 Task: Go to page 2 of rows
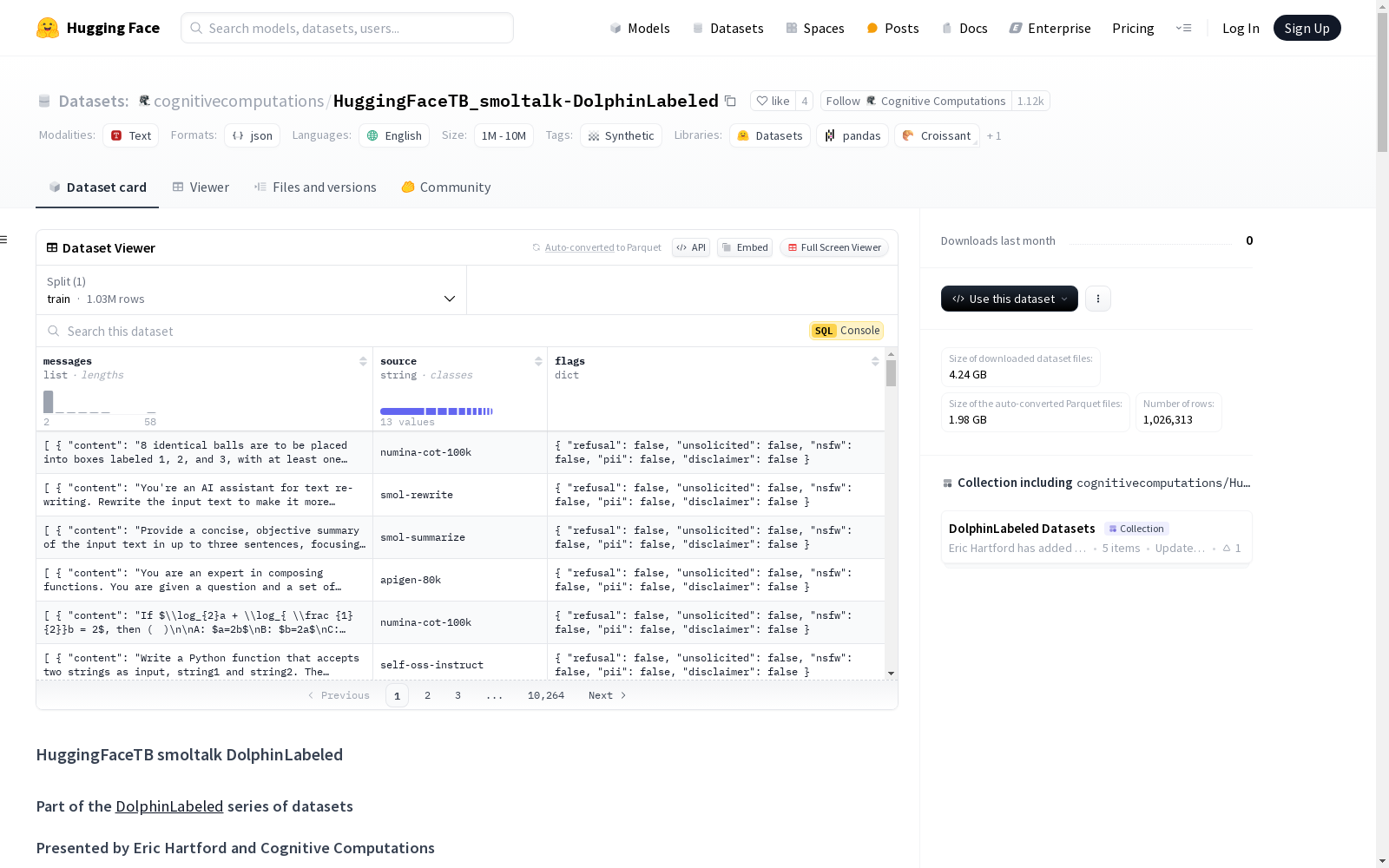click(427, 695)
